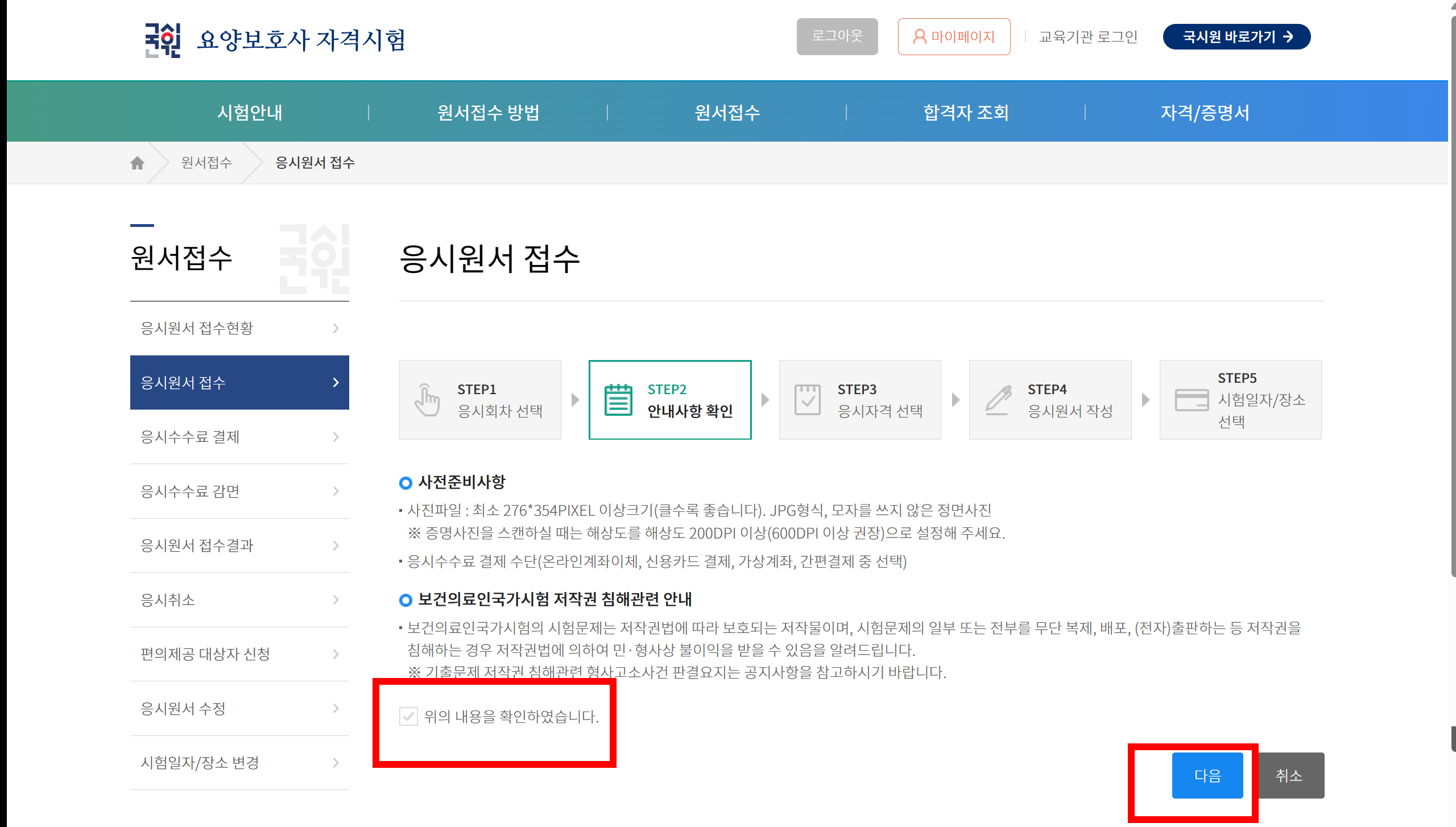Click the 마이페이지 user icon
This screenshot has width=1456, height=827.
coord(919,37)
